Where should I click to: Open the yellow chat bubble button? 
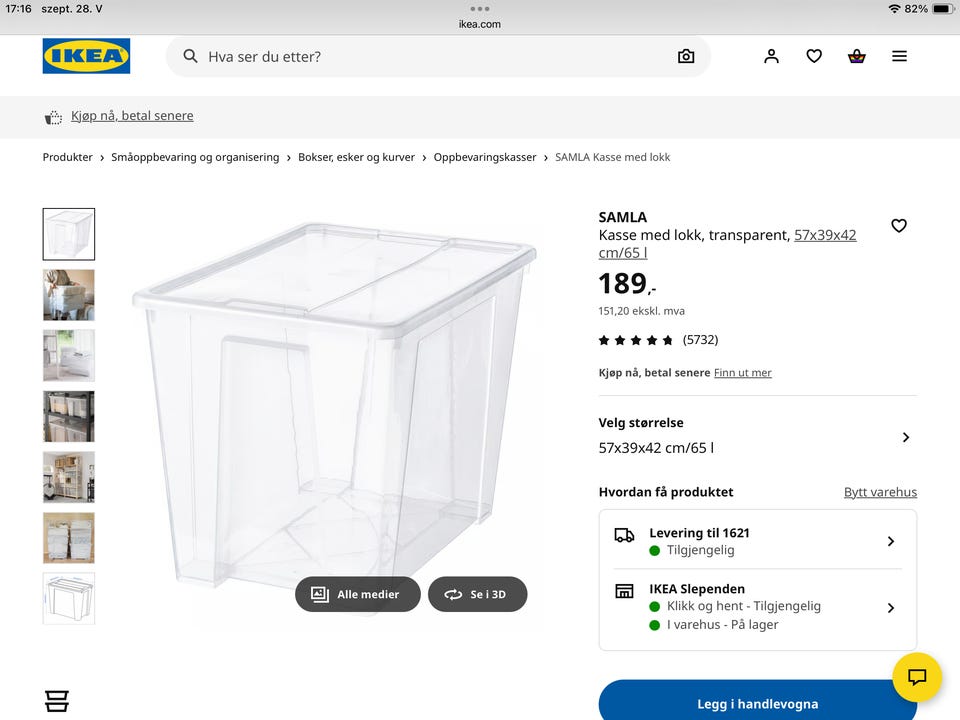[917, 677]
